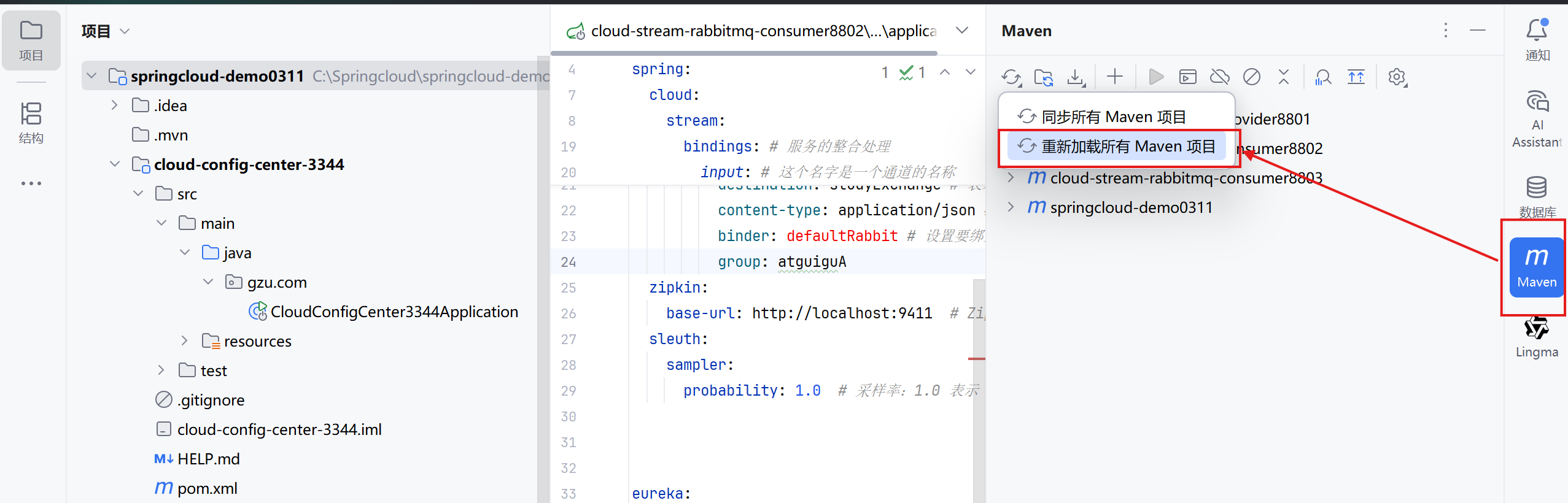Expand the resources folder
Screen dimensions: 1568x503
click(185, 341)
